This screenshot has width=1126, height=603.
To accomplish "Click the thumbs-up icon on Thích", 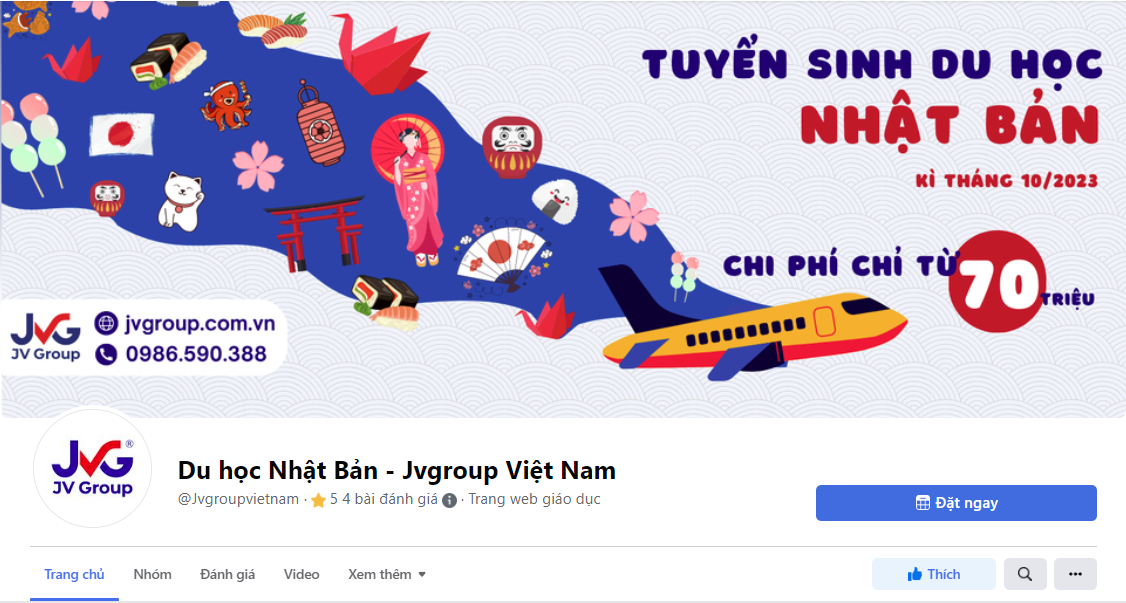I will (x=915, y=574).
